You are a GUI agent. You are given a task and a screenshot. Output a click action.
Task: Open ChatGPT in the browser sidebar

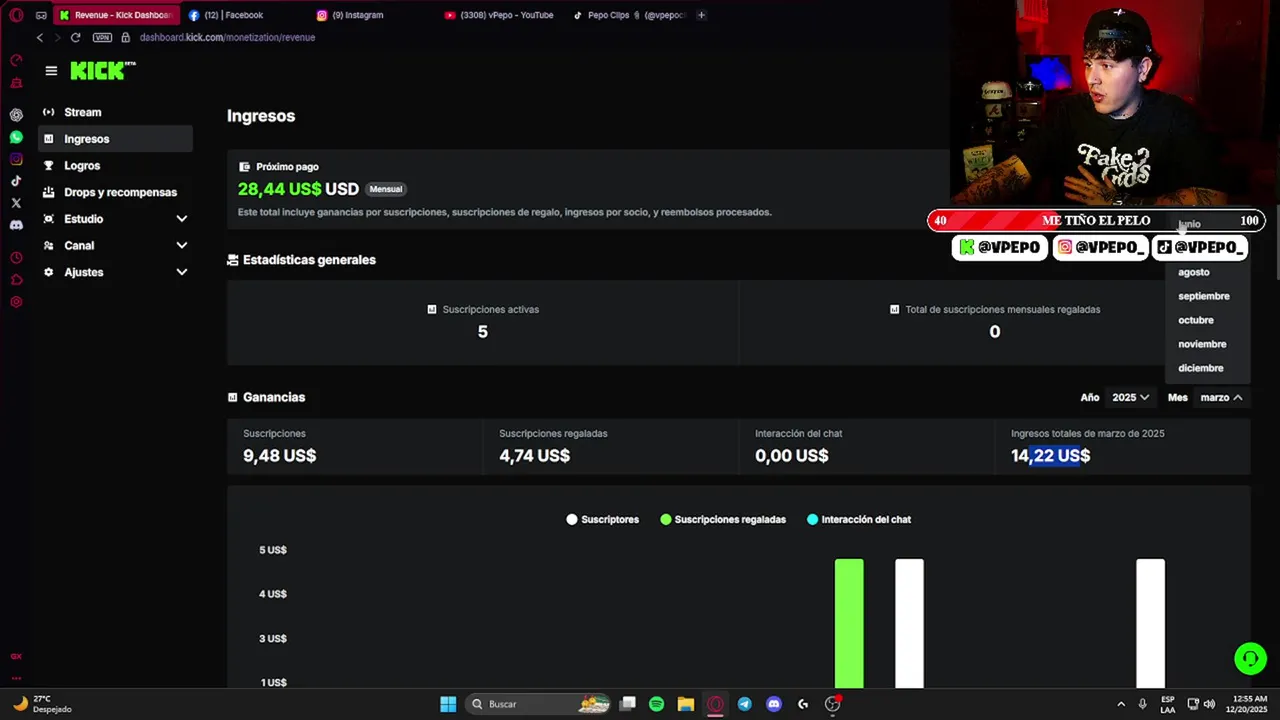coord(16,115)
